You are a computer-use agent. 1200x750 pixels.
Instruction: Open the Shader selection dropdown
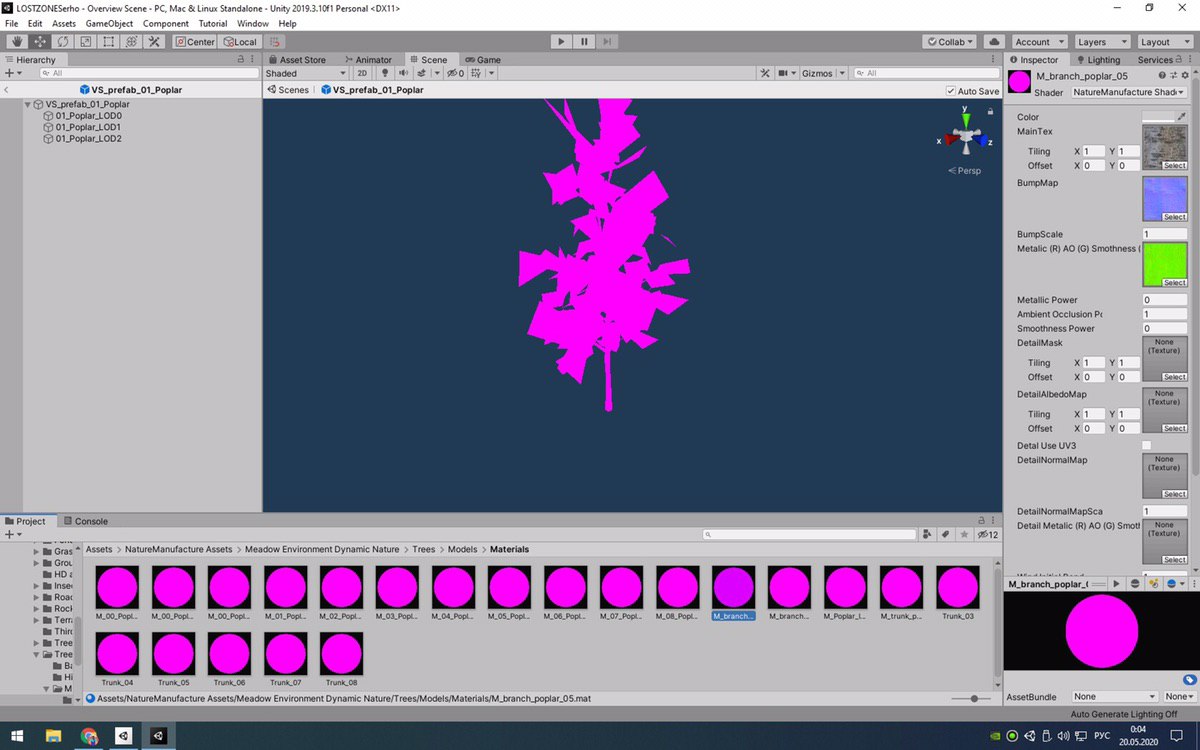(x=1128, y=92)
